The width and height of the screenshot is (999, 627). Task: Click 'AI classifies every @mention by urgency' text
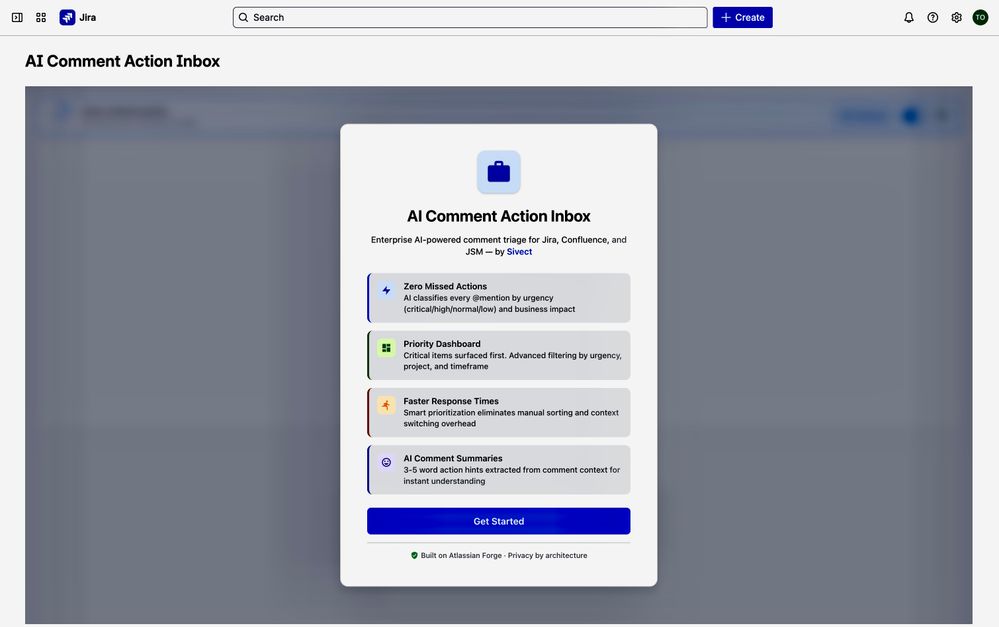(489, 303)
